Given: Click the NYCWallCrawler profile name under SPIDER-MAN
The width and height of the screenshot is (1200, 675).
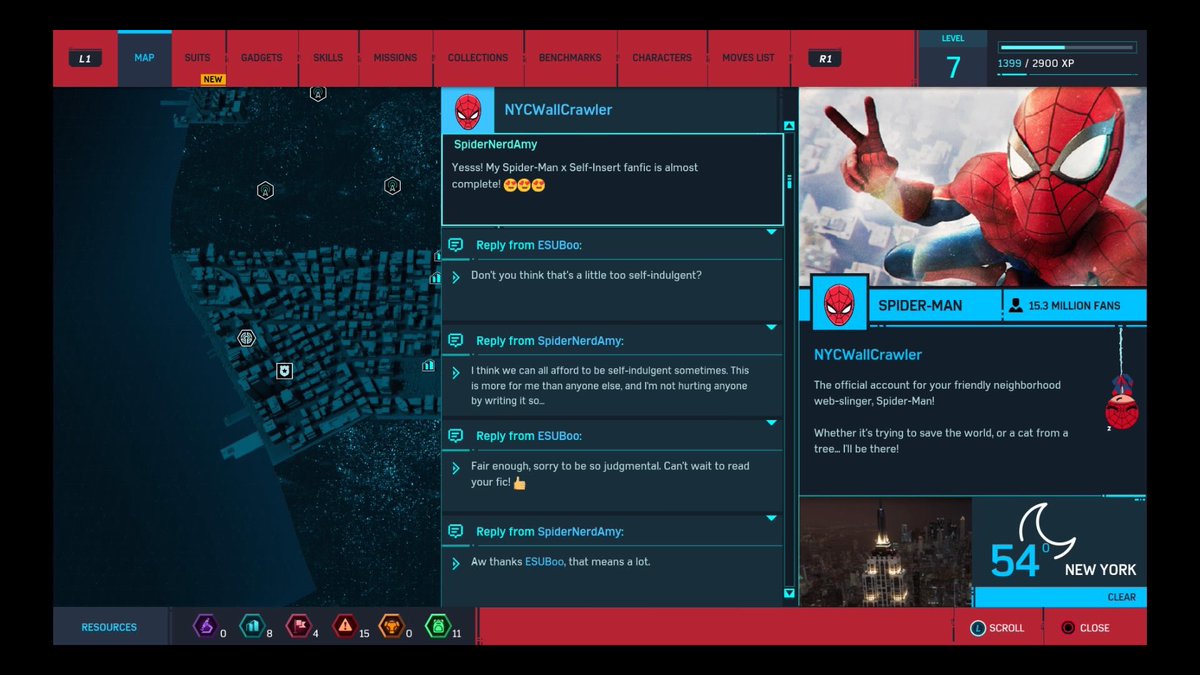Looking at the screenshot, I should coord(868,355).
